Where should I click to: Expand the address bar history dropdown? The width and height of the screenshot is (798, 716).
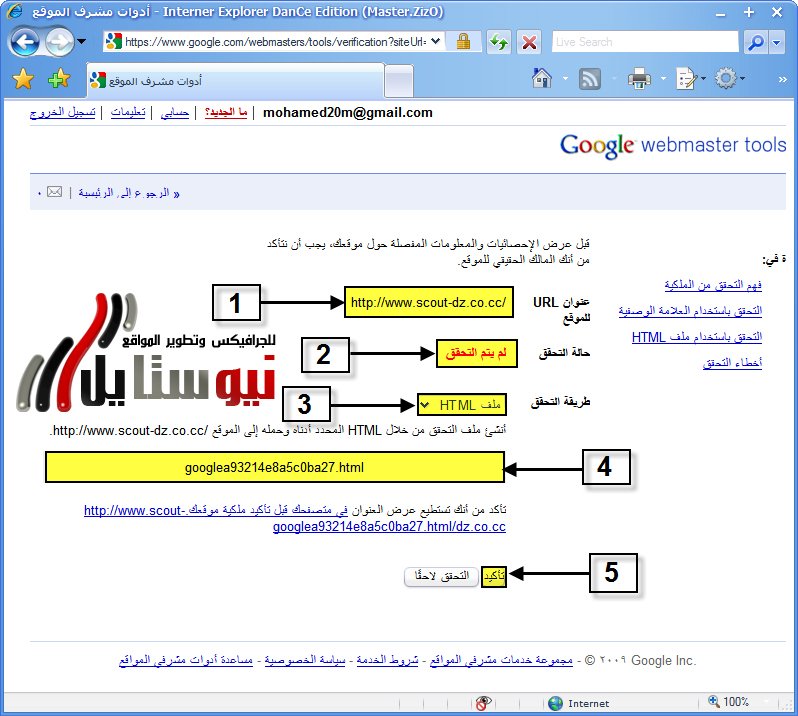(436, 42)
